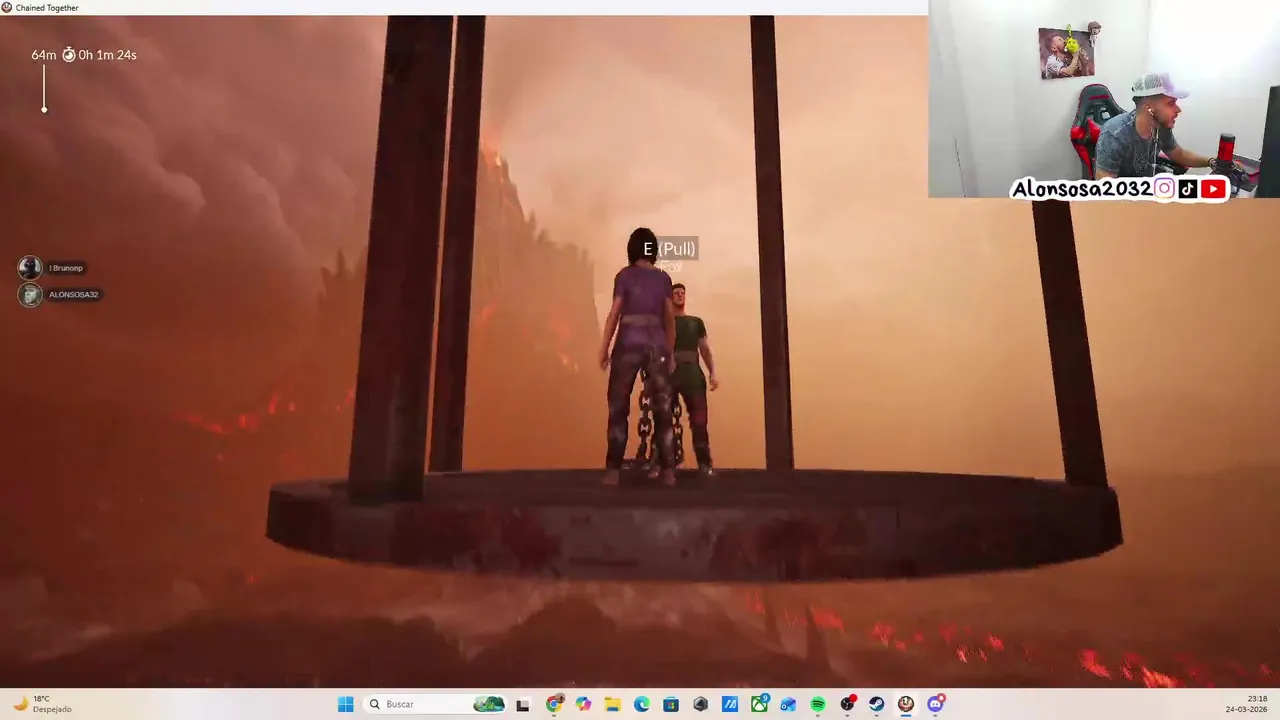
Task: Select the Brunonp player avatar
Action: pyautogui.click(x=30, y=267)
